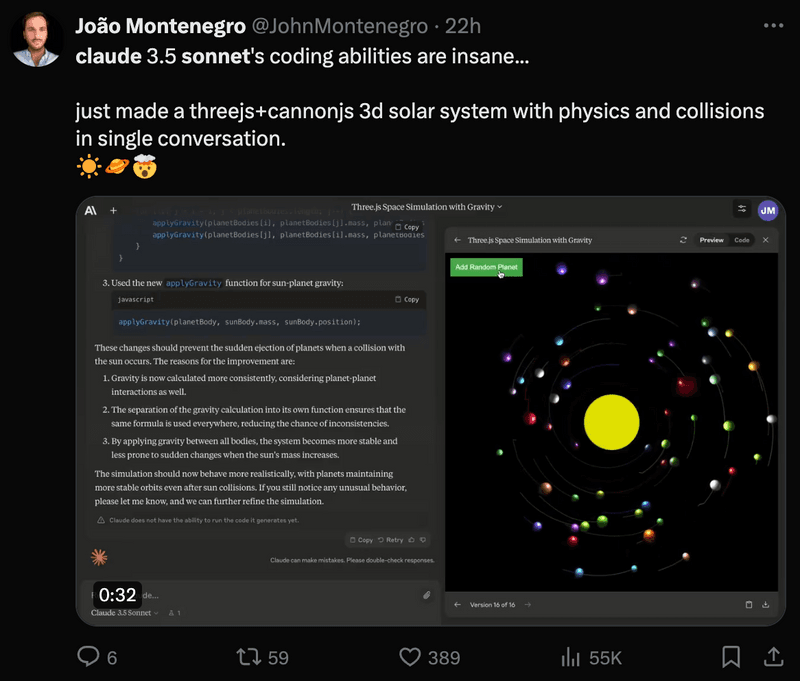Switch to the Code tab in artifact panel

[742, 240]
